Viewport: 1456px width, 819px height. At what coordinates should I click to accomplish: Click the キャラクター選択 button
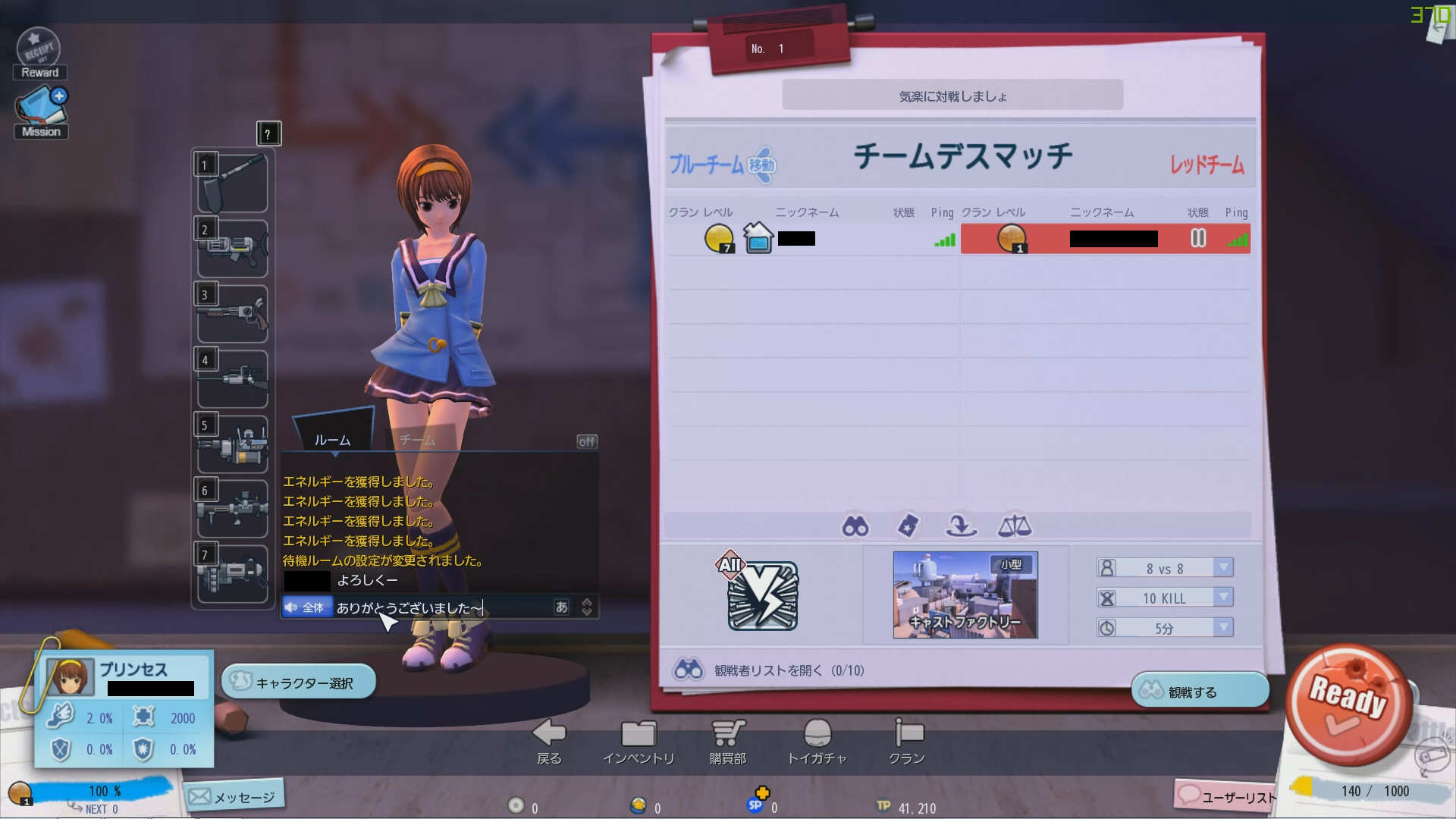(x=299, y=682)
